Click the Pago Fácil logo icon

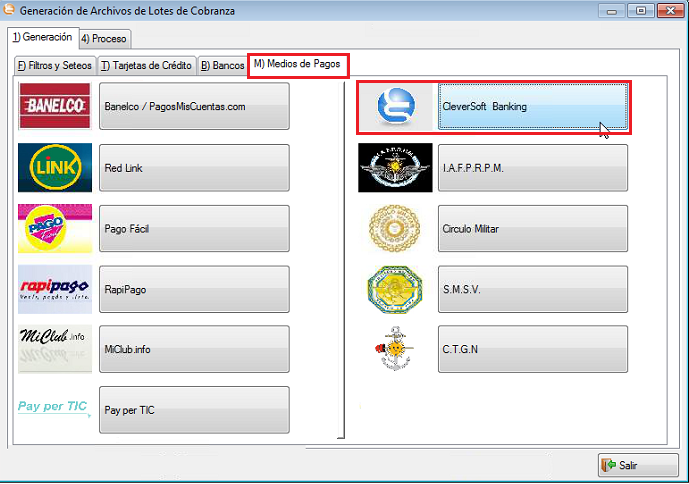tap(54, 229)
